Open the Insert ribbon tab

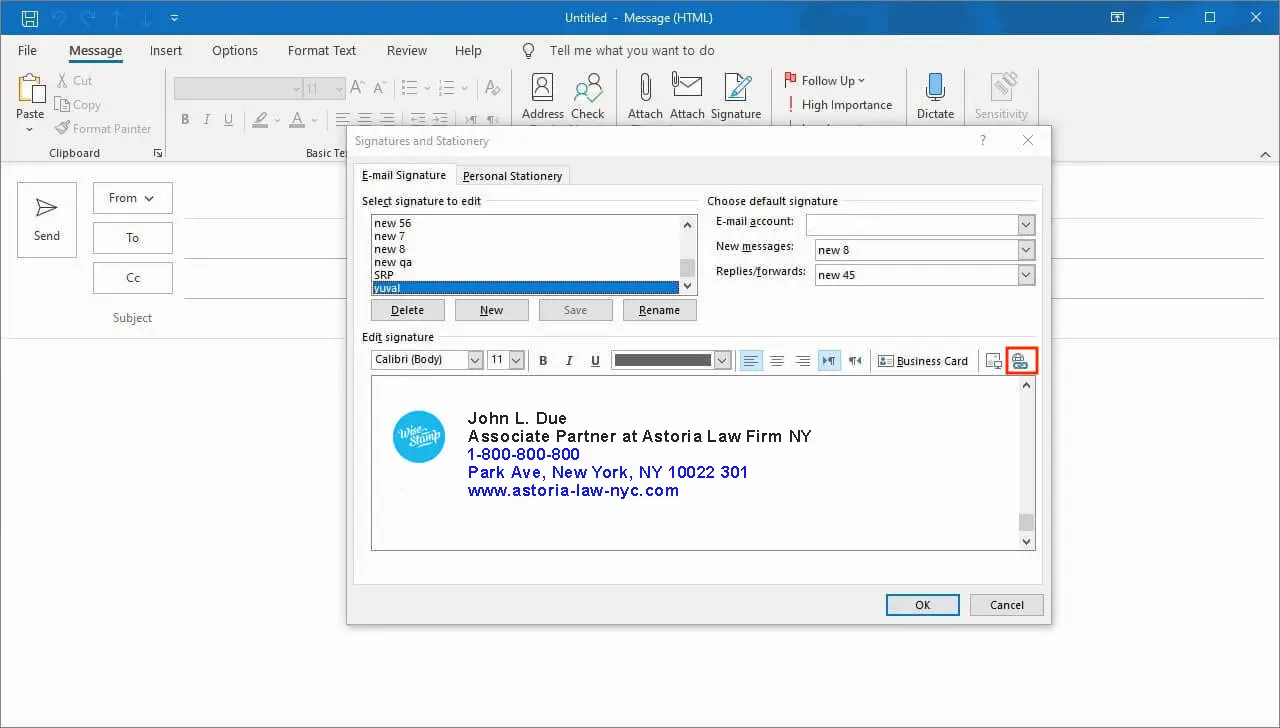(166, 50)
